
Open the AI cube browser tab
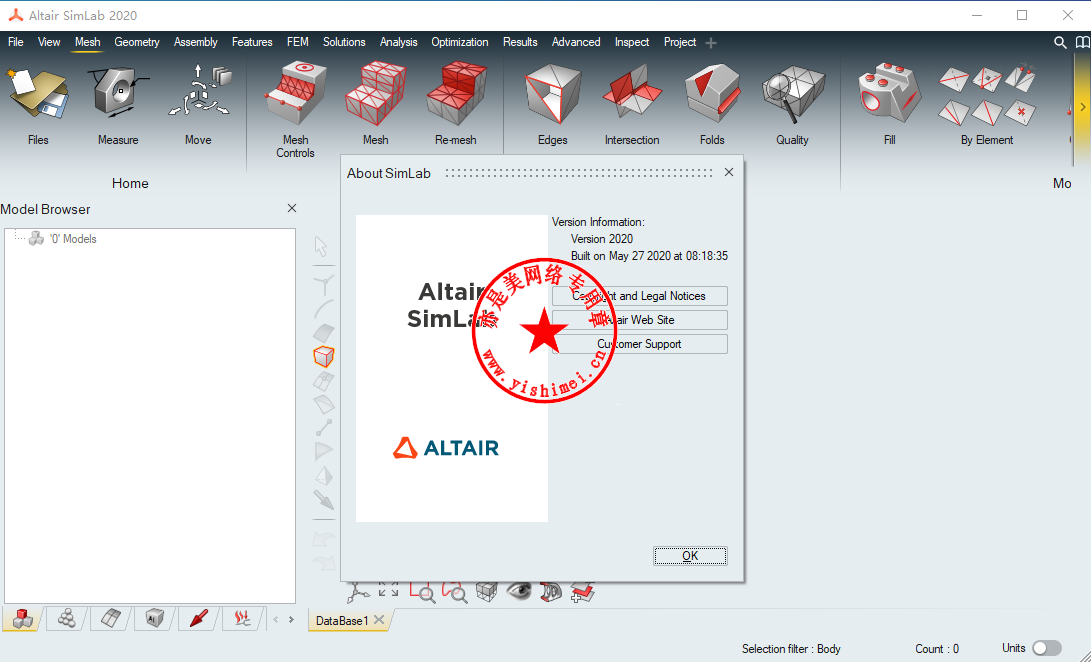154,618
